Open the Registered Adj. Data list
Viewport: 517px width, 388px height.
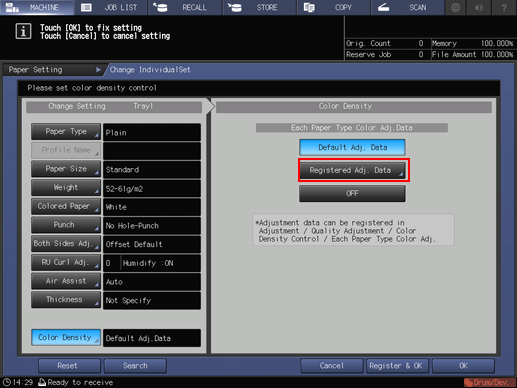pos(352,170)
